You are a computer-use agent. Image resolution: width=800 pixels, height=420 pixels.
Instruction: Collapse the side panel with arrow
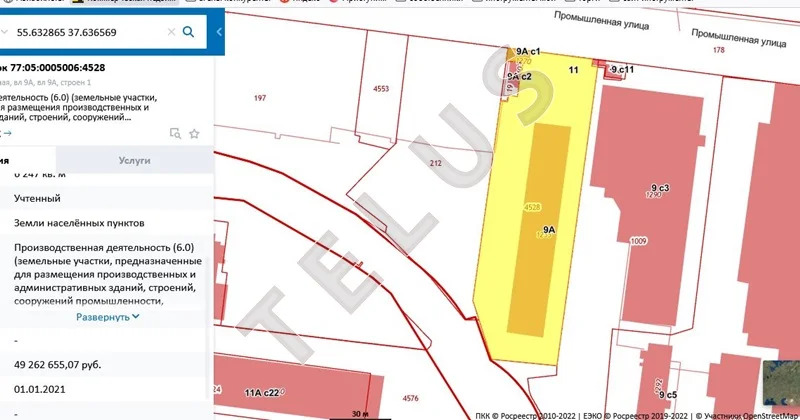click(217, 32)
